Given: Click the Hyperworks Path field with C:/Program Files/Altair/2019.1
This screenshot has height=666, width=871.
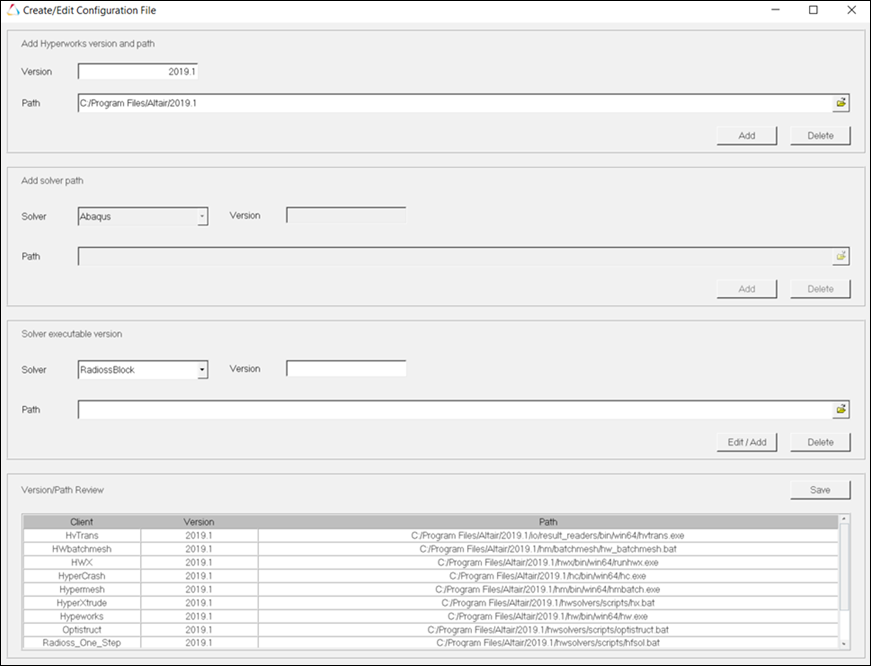Looking at the screenshot, I should tap(455, 103).
